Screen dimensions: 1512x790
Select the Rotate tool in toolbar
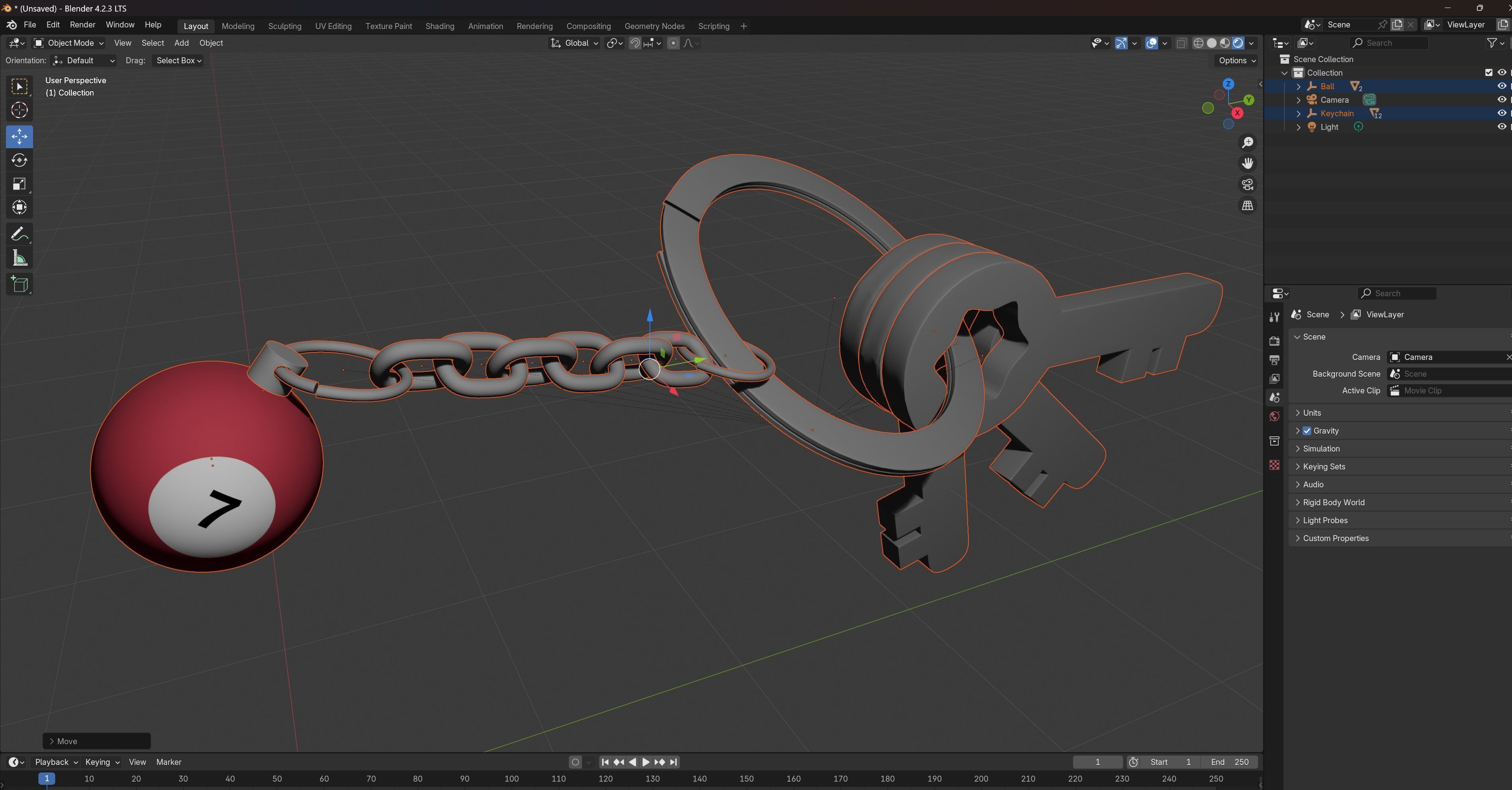(20, 160)
